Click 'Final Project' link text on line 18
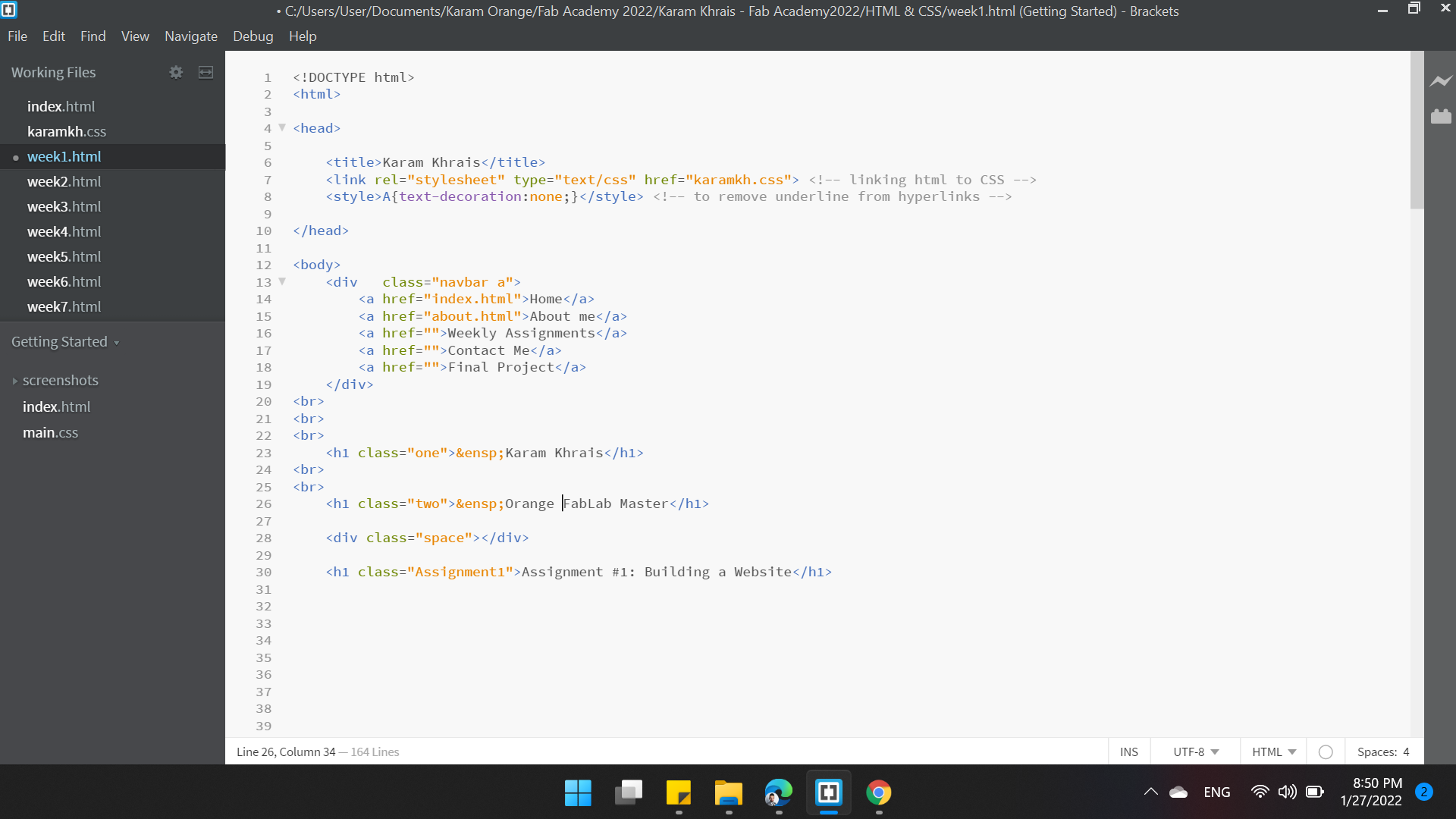 (501, 367)
